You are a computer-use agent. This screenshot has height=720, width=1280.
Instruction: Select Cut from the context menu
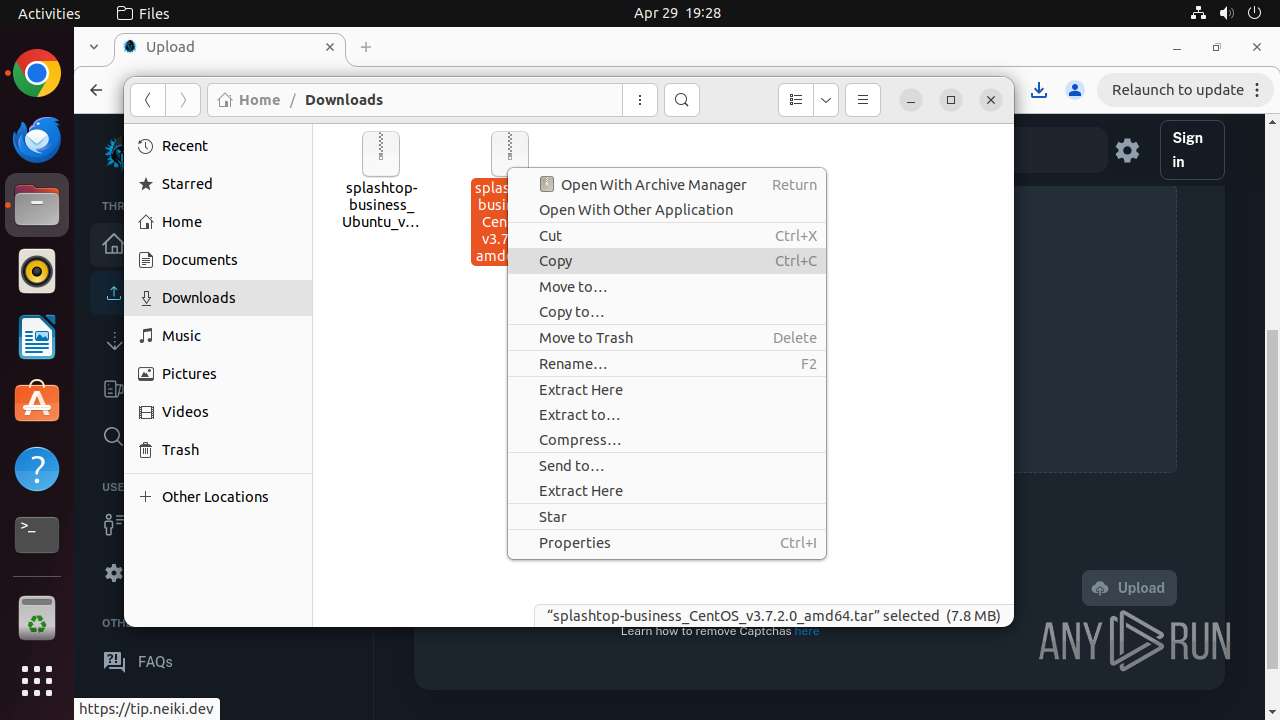(x=667, y=236)
